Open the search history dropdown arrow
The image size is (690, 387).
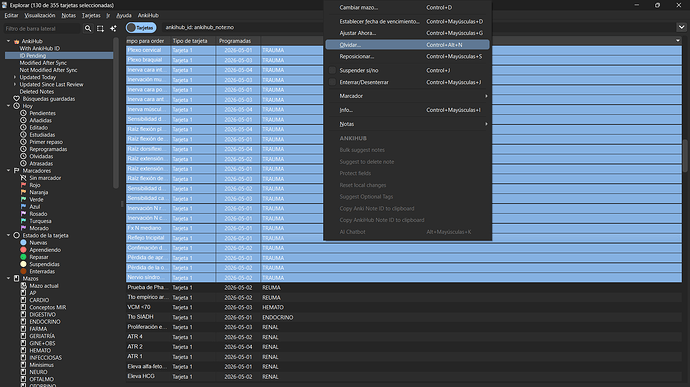[681, 27]
